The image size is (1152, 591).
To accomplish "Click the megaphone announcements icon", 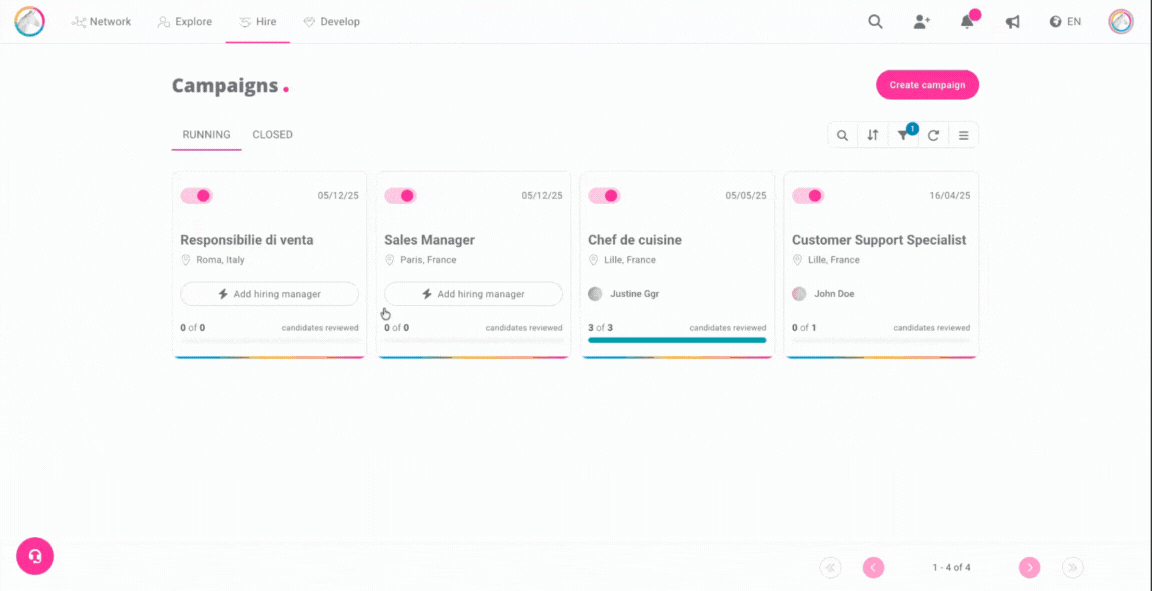I will [1013, 21].
